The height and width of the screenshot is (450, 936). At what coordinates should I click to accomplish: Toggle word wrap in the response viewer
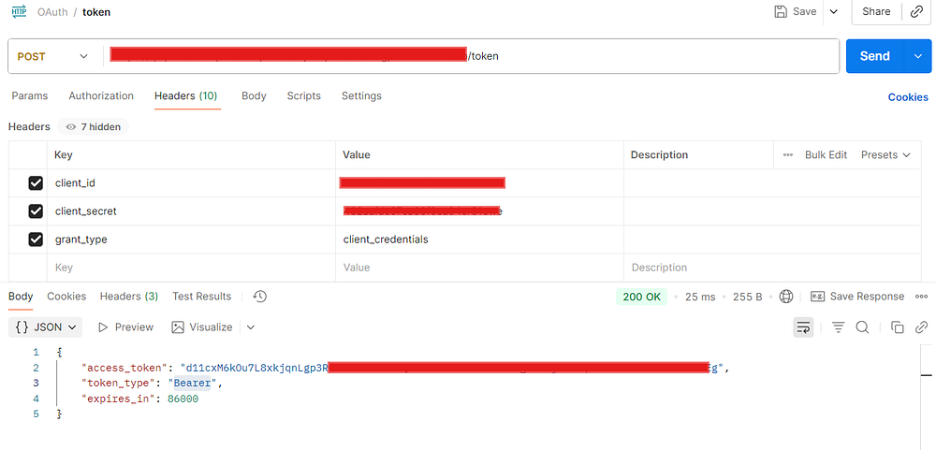coord(803,327)
